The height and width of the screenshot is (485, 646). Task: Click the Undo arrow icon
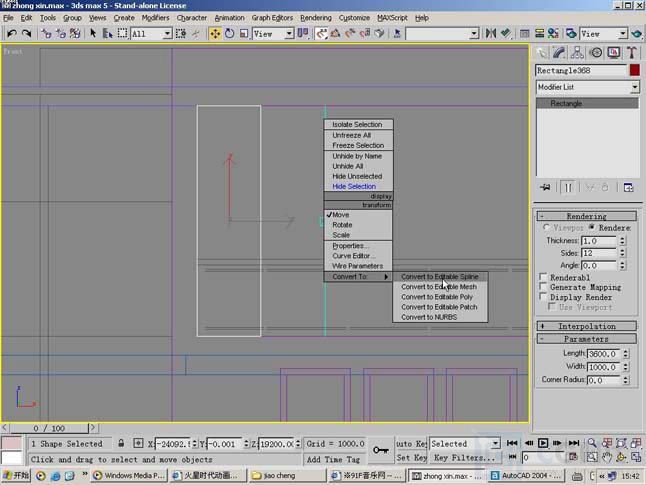(x=12, y=33)
